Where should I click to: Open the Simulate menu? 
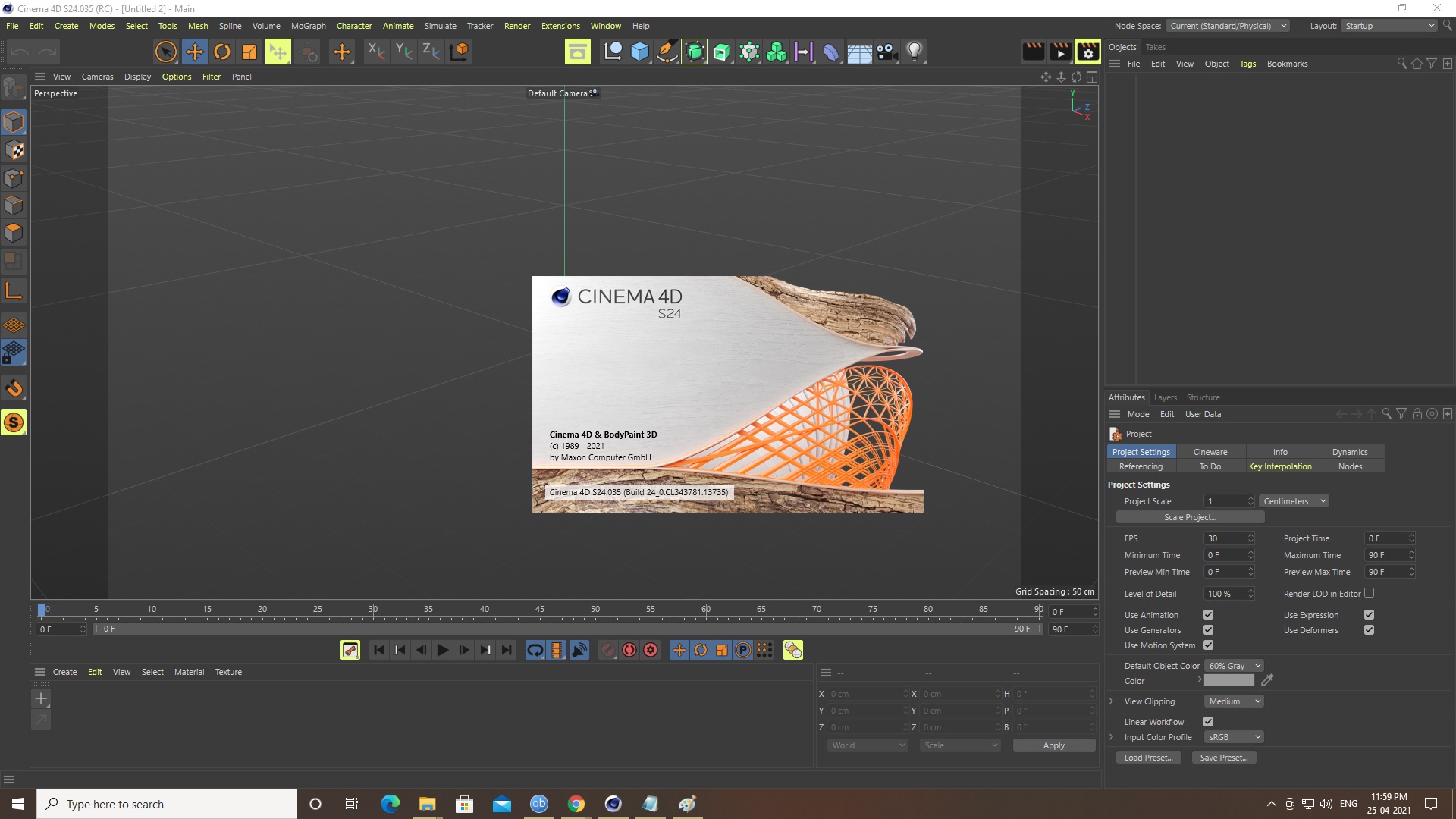click(x=440, y=26)
